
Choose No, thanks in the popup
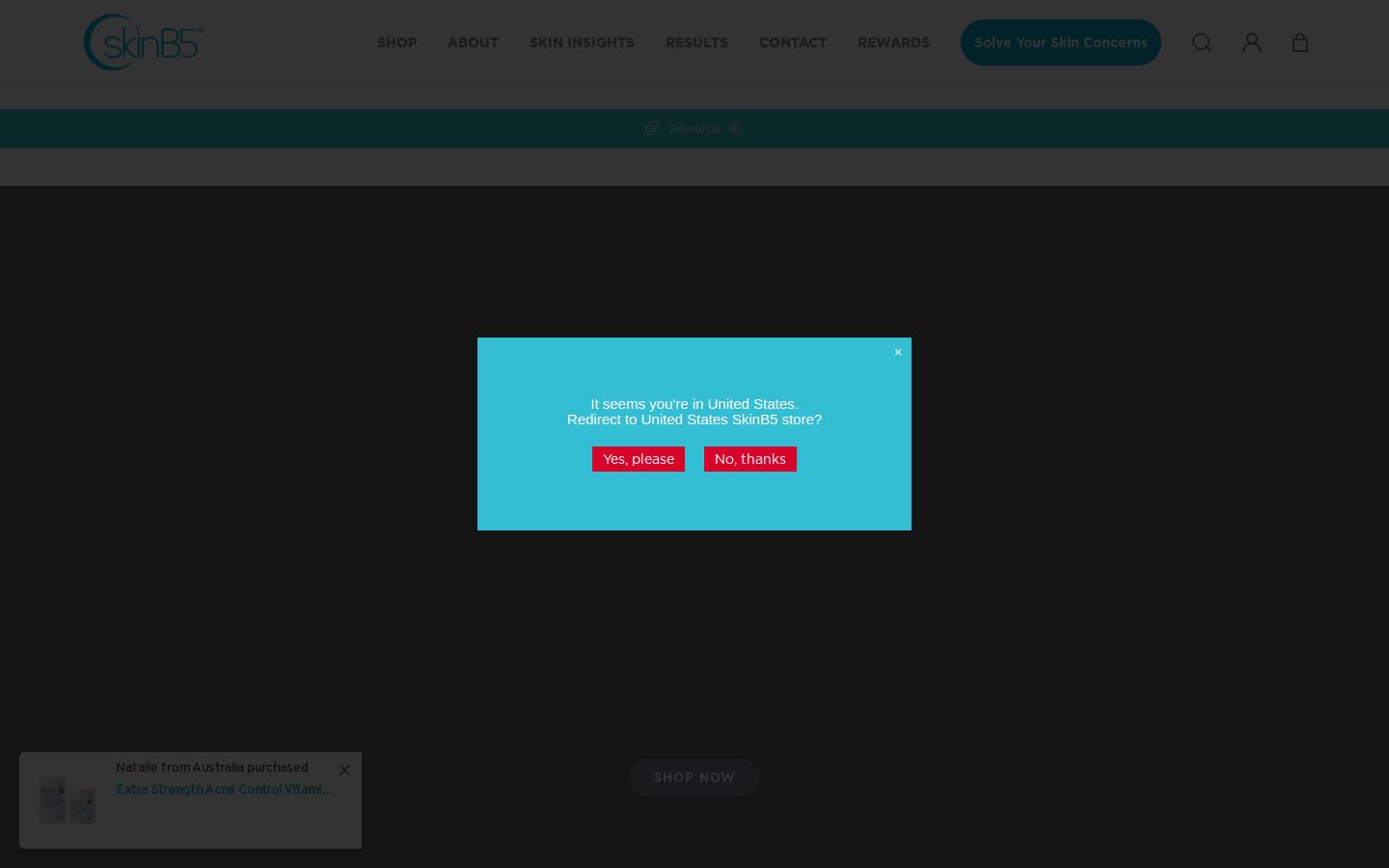(750, 459)
